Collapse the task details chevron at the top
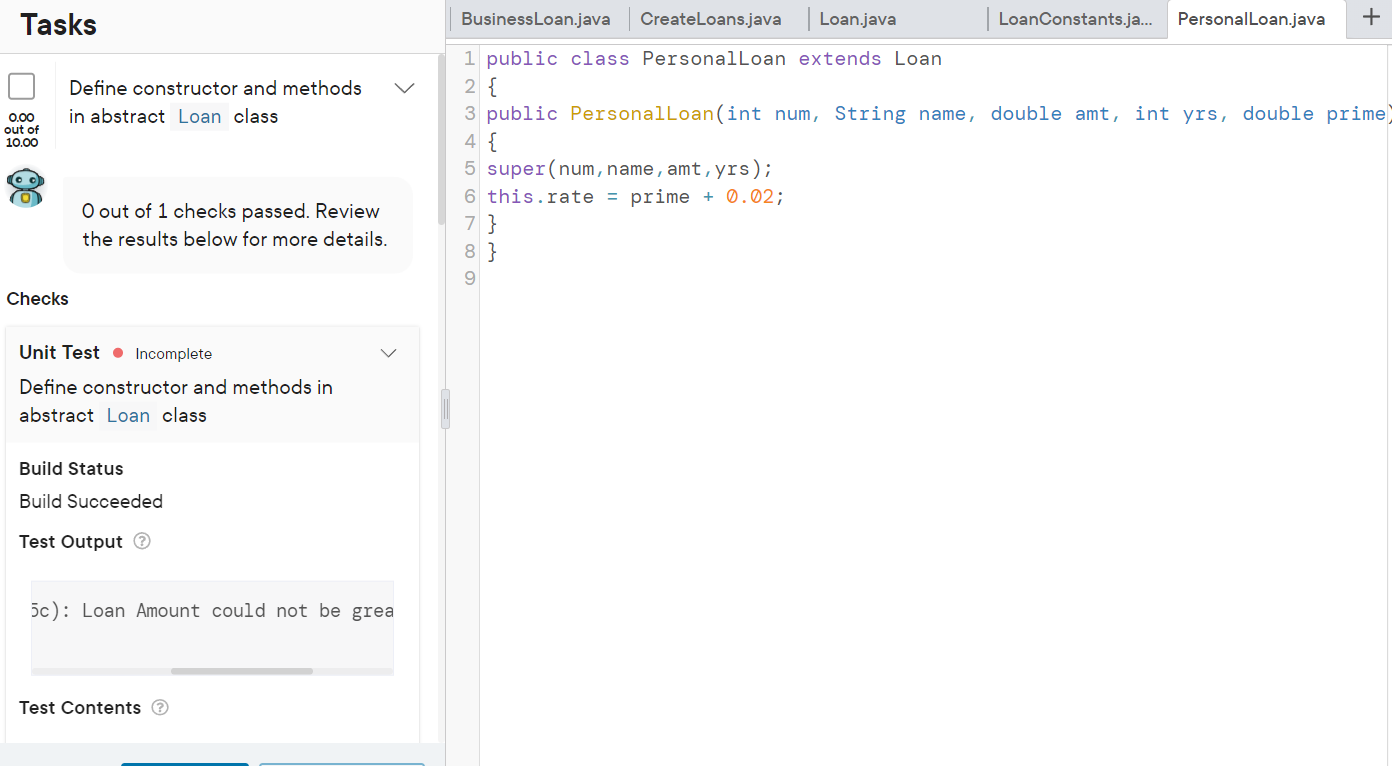 coord(404,88)
